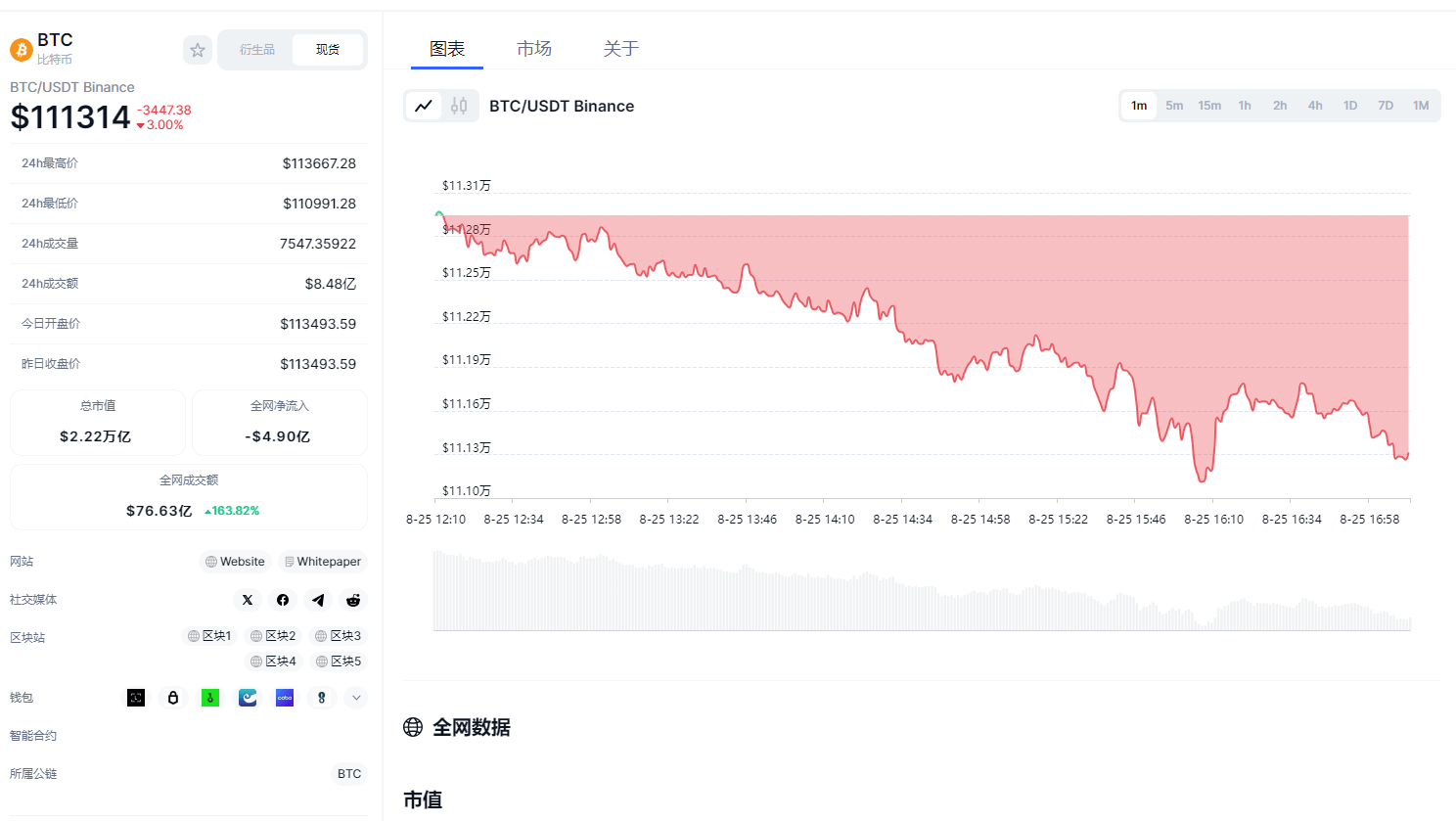Open the 关于 tab
The height and width of the screenshot is (821, 1456).
(x=620, y=49)
